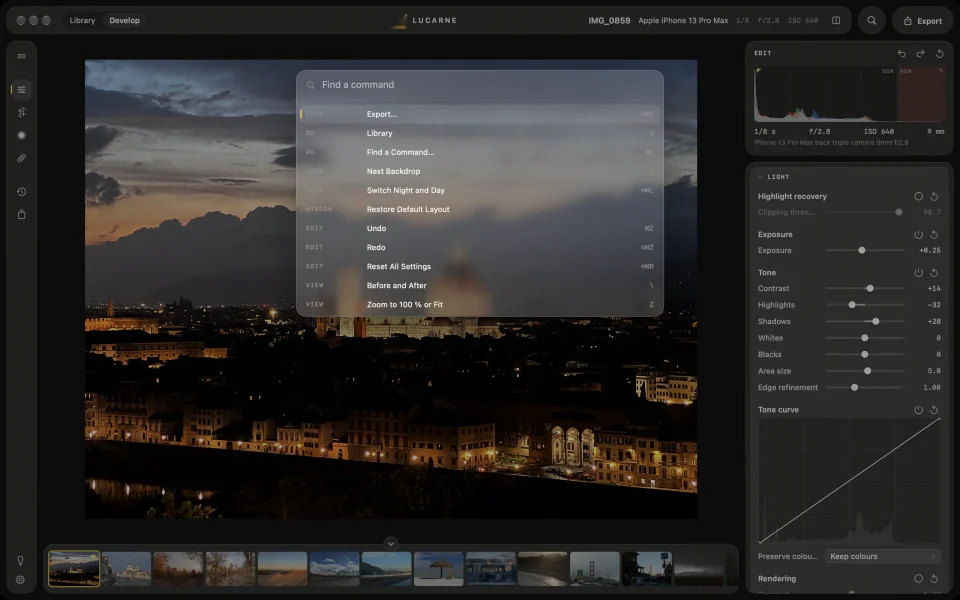
Task: Click the undo arrow in Edit panel
Action: 901,53
